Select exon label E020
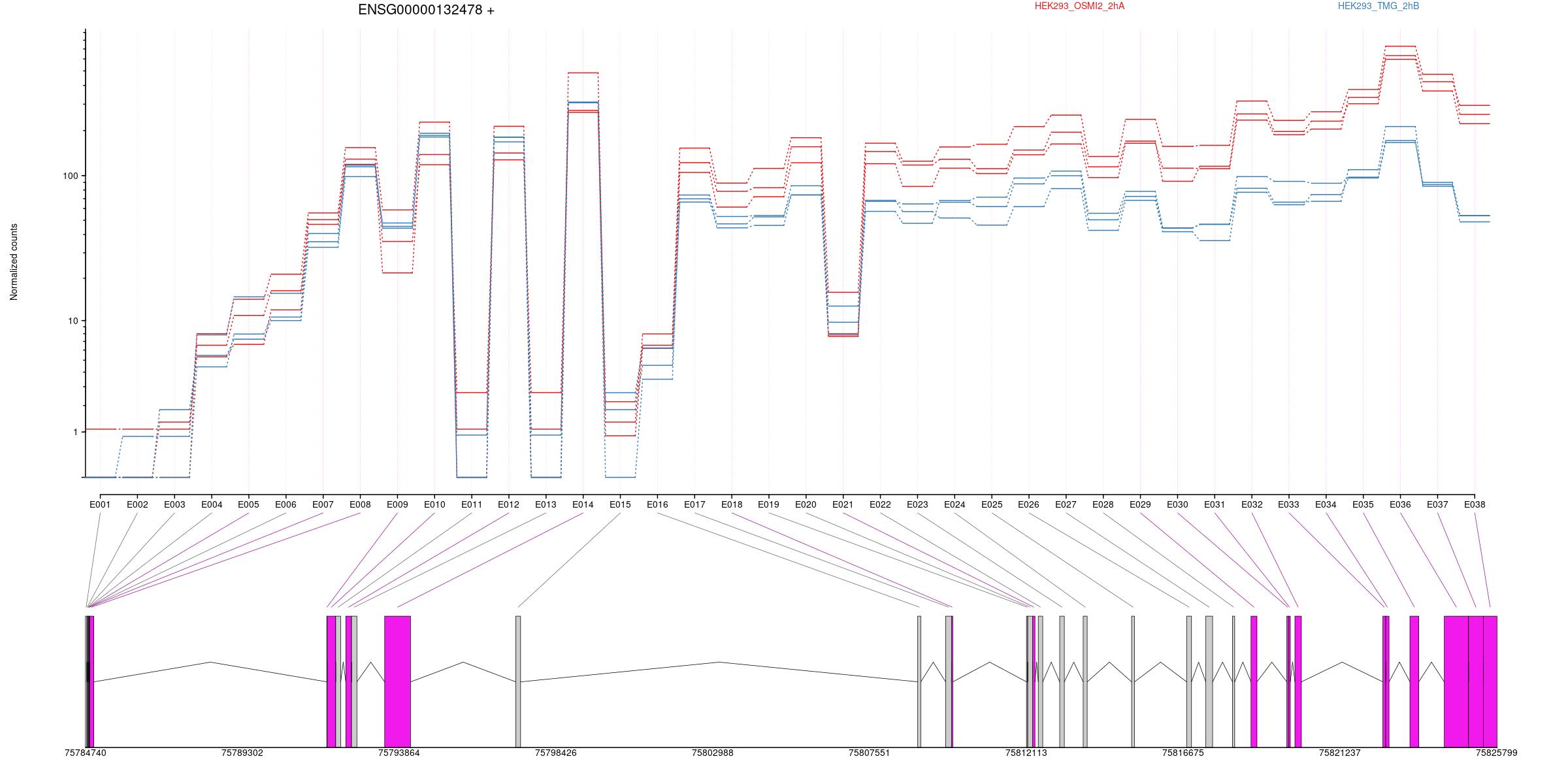1568x784 pixels. click(x=806, y=505)
